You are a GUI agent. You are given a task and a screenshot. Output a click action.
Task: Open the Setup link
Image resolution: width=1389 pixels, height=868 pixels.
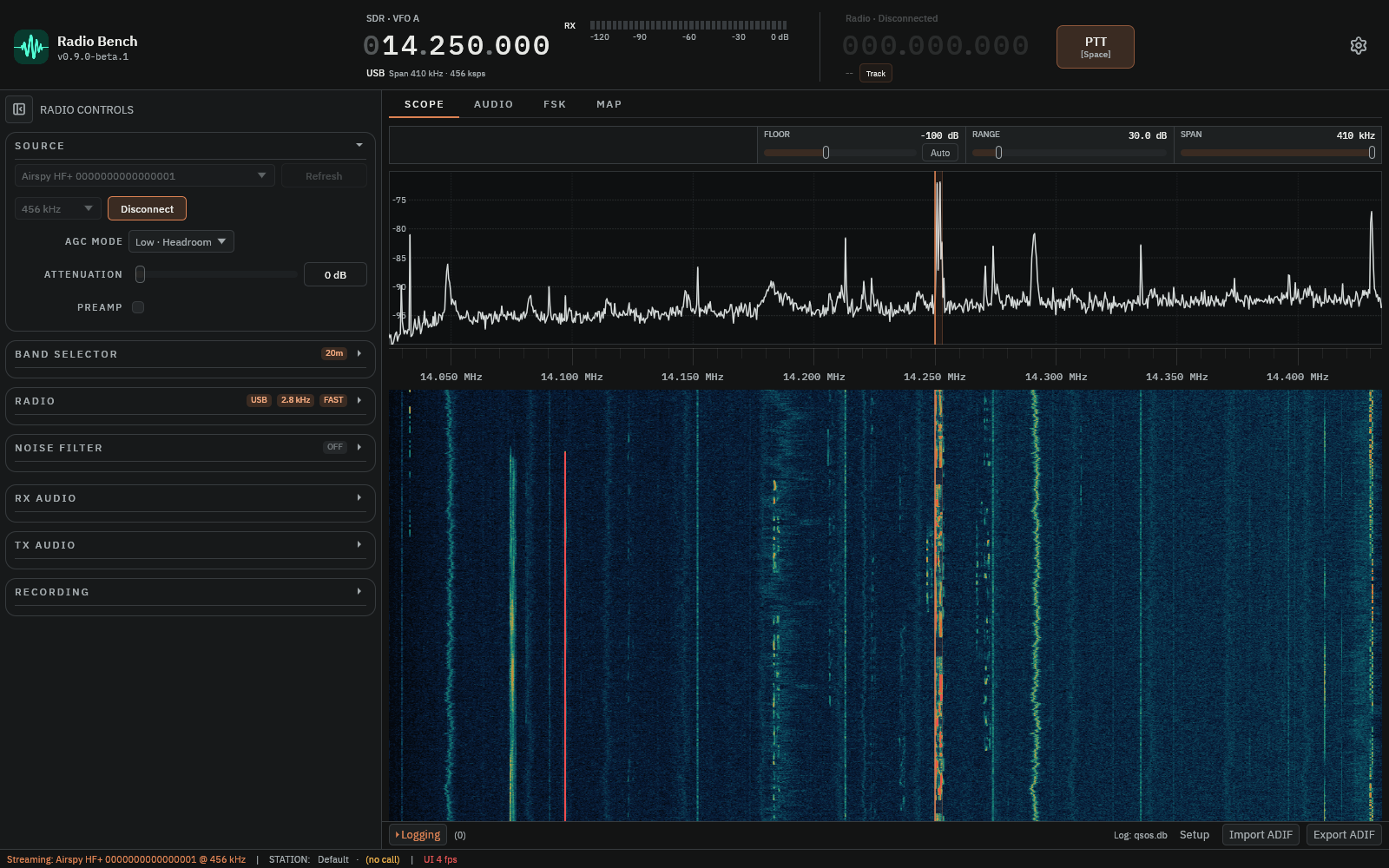[x=1195, y=835]
